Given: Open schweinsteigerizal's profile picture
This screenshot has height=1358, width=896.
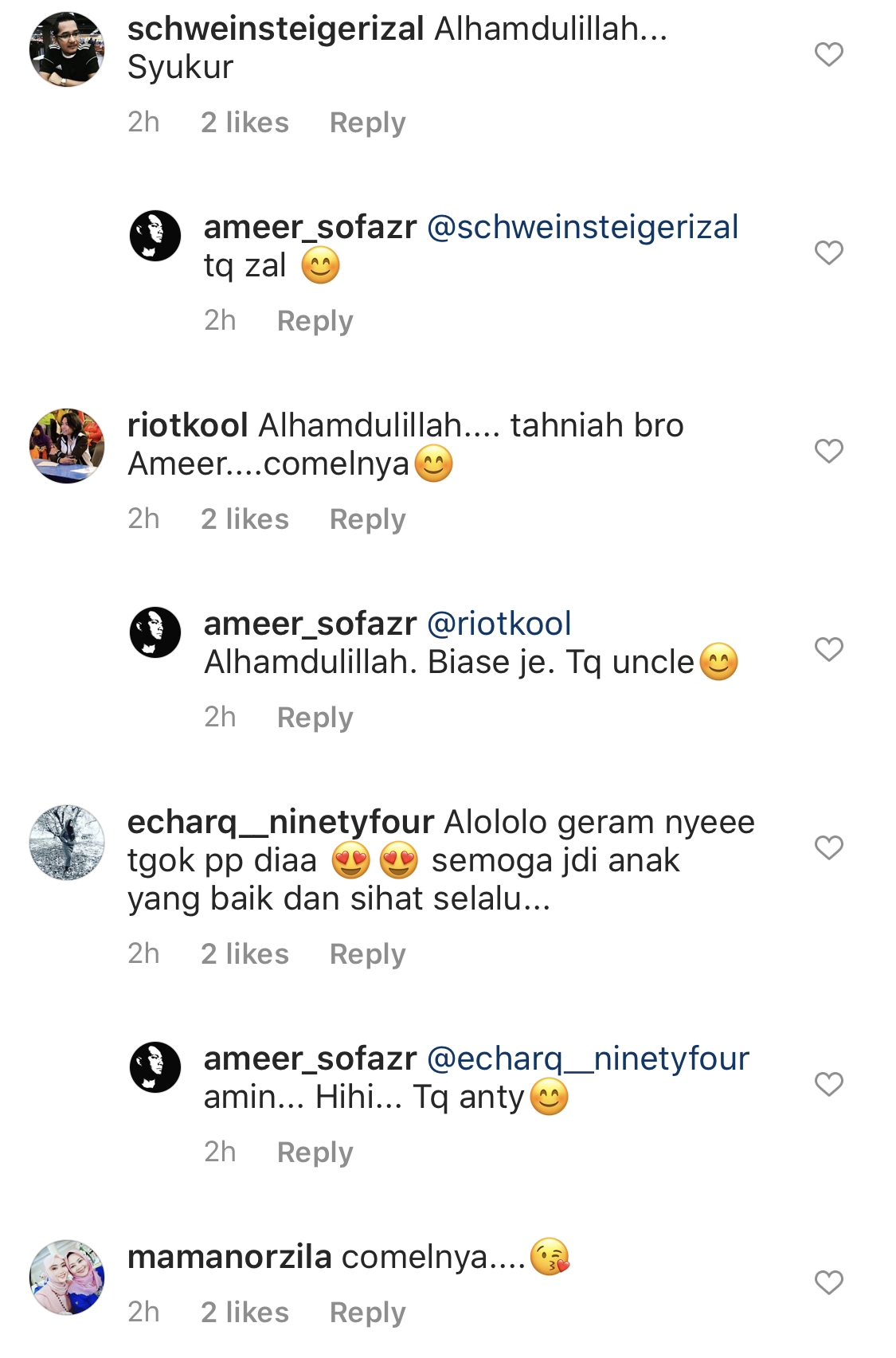Looking at the screenshot, I should [67, 49].
